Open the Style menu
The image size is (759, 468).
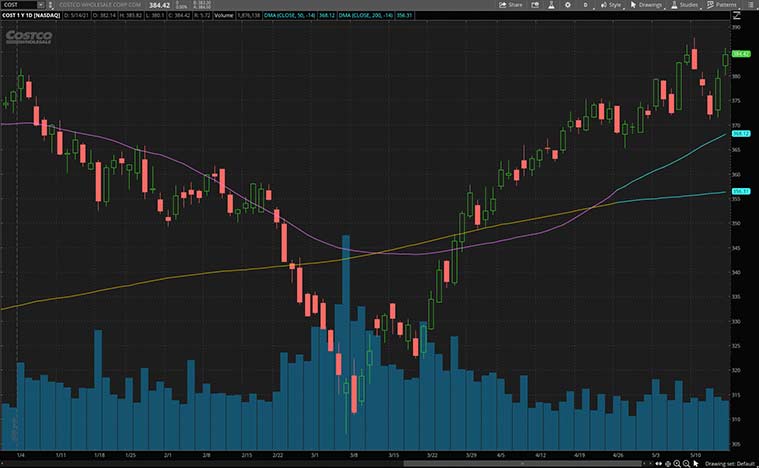point(611,5)
